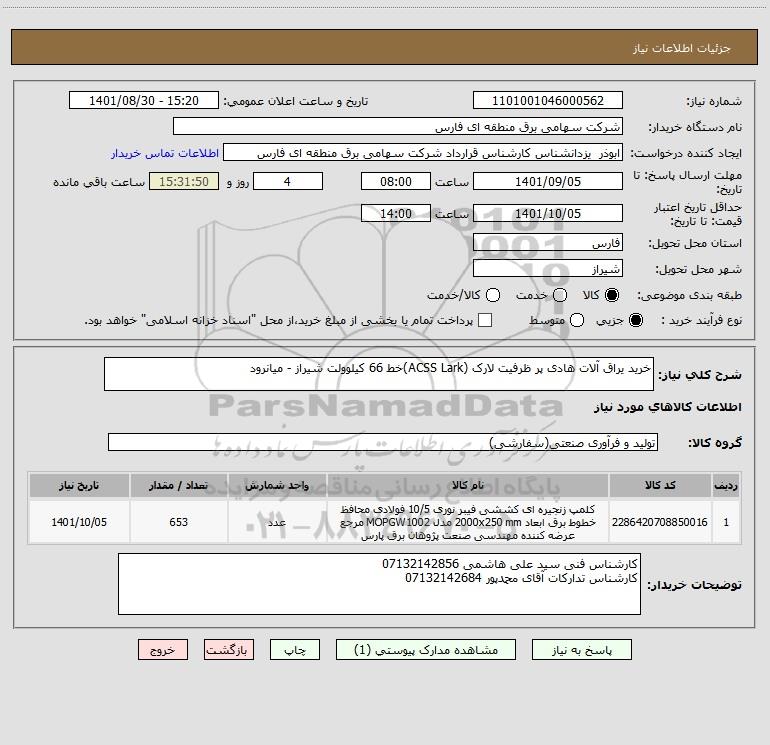
Task: Click the نام دستگاه خریدار label
Action: click(695, 127)
